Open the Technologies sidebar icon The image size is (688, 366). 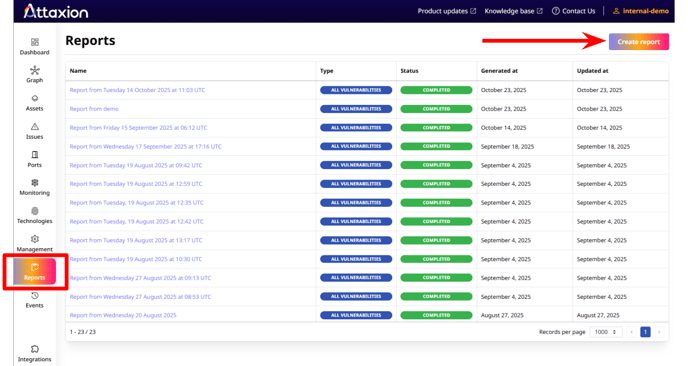click(x=35, y=211)
